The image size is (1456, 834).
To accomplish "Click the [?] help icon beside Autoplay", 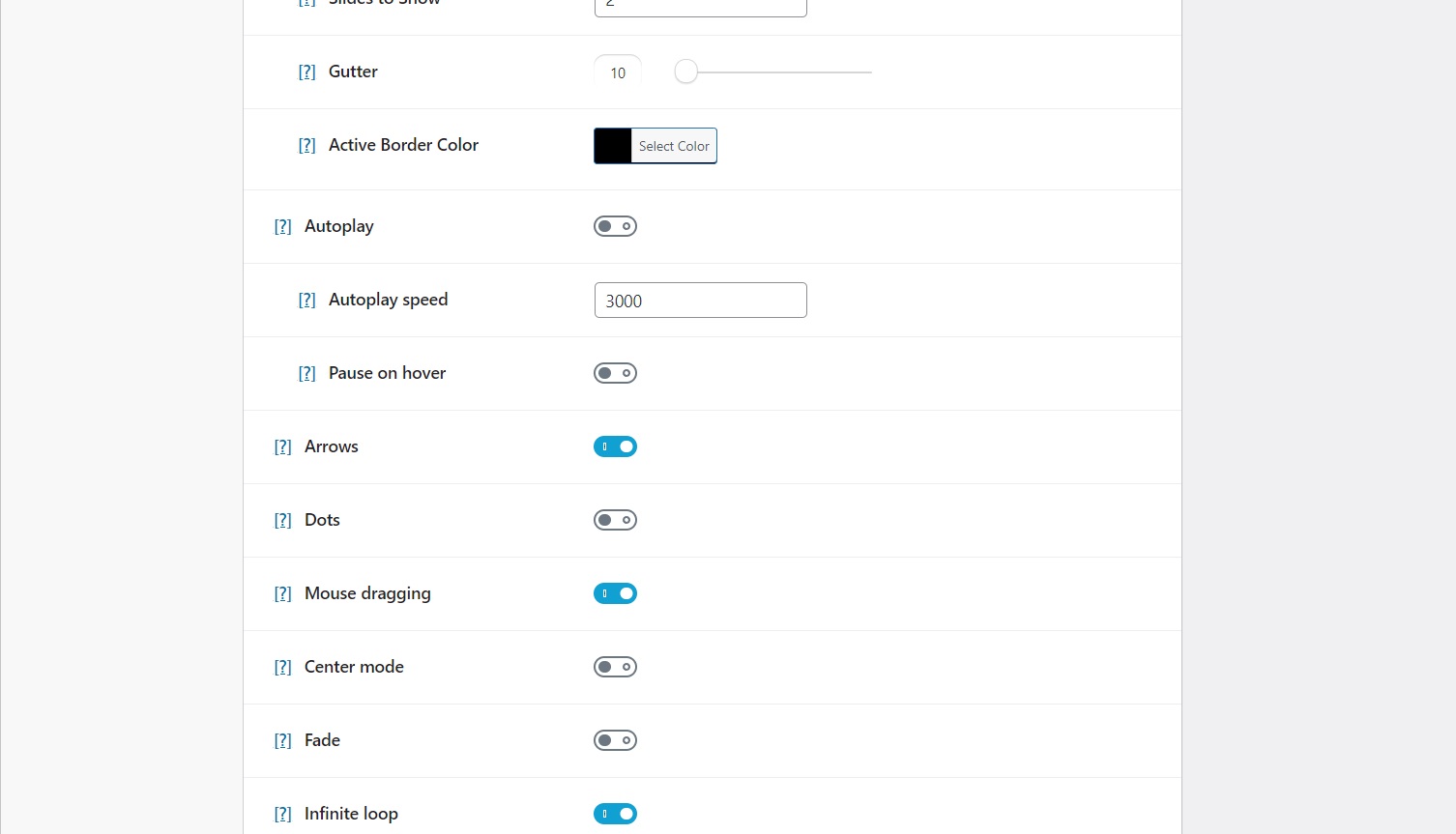I will 282,227.
